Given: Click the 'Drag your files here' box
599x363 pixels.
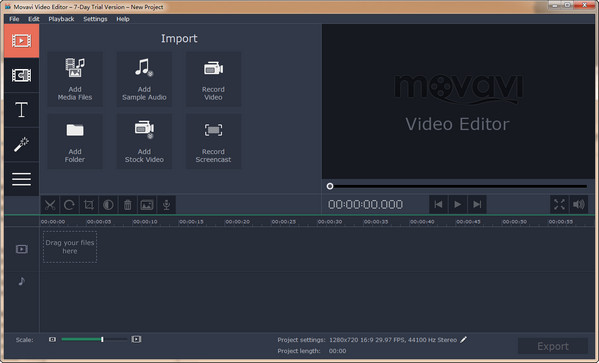Looking at the screenshot, I should pyautogui.click(x=70, y=247).
